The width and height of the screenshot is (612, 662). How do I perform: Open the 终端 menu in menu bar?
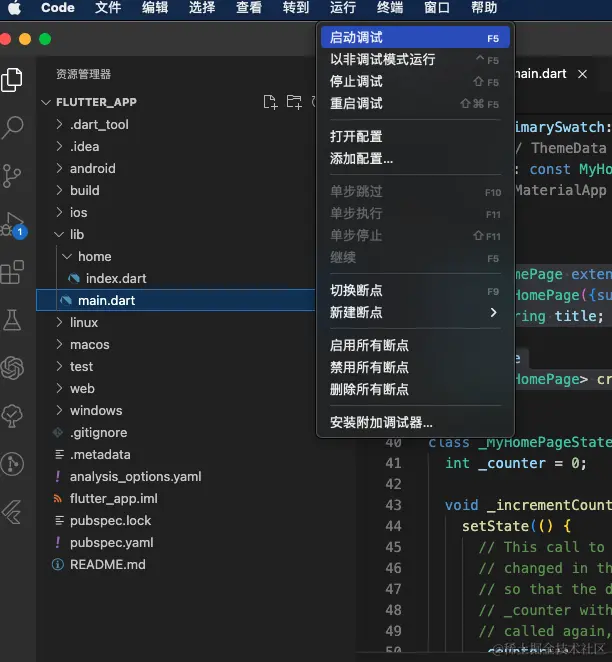(x=390, y=8)
